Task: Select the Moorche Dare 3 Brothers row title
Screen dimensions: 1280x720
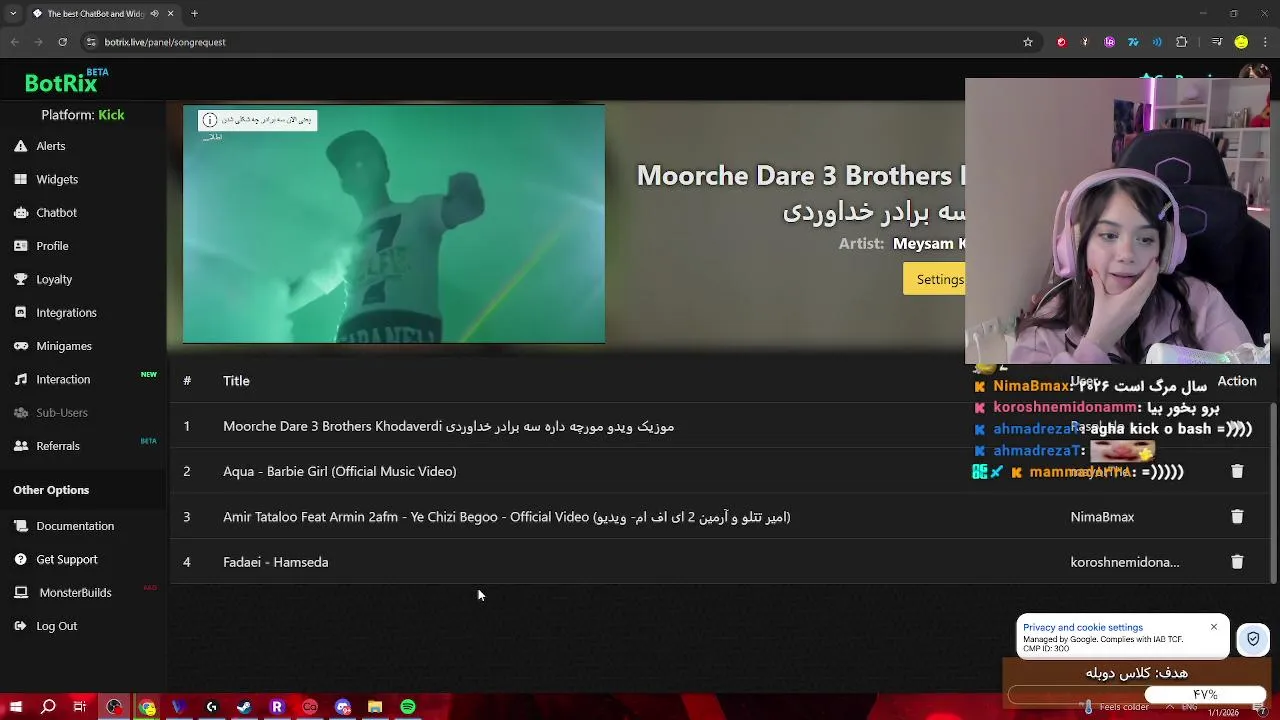Action: point(448,426)
